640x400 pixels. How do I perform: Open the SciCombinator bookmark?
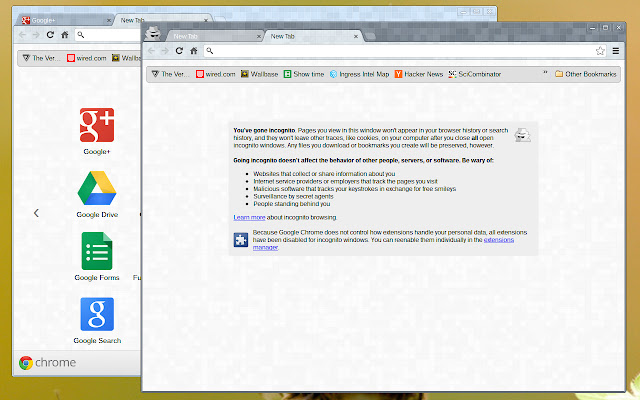click(475, 74)
